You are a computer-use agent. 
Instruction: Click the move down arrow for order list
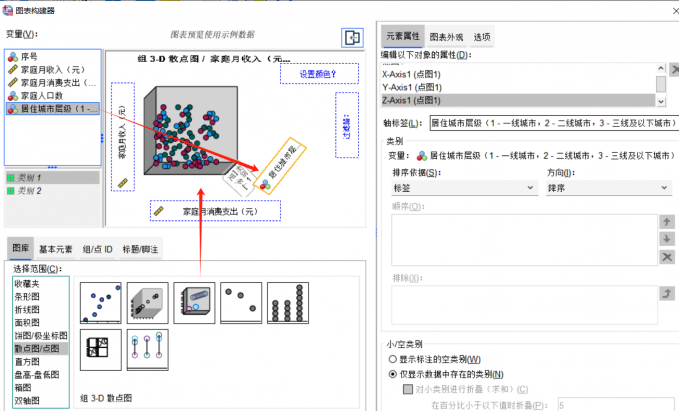point(667,239)
